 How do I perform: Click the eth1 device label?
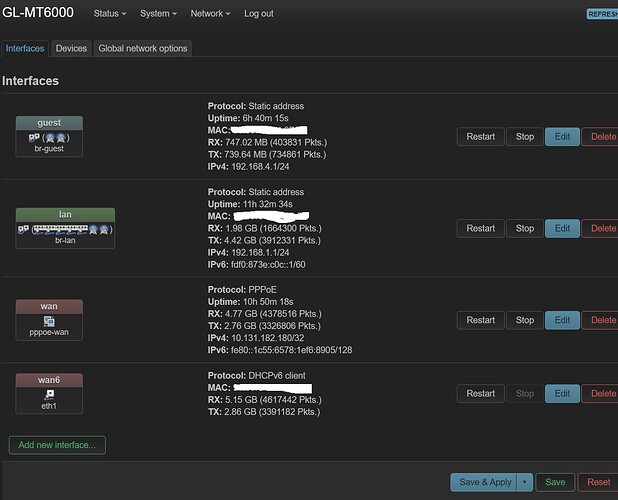[x=49, y=406]
